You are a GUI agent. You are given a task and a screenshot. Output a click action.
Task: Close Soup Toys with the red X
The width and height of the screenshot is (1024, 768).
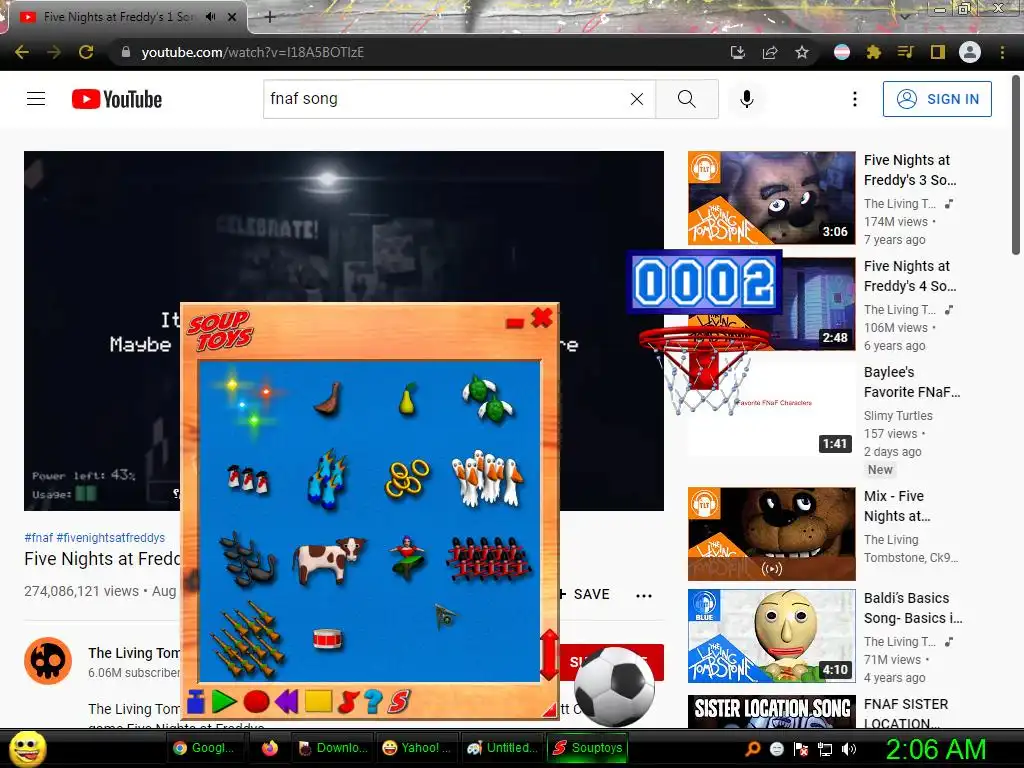tap(541, 318)
